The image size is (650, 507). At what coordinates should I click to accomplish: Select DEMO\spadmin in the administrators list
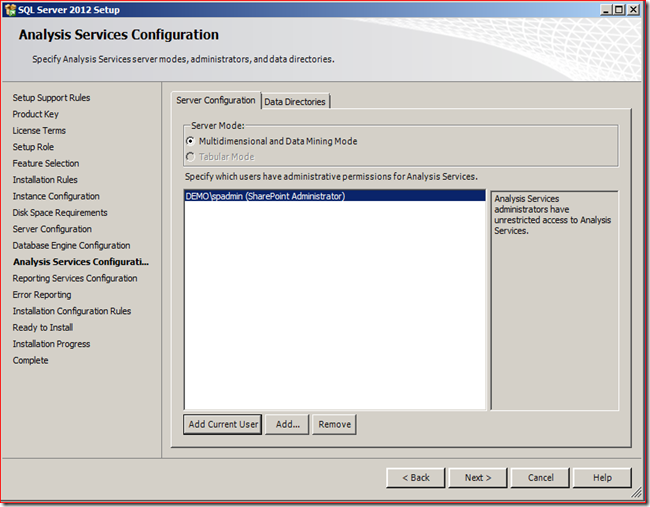335,196
